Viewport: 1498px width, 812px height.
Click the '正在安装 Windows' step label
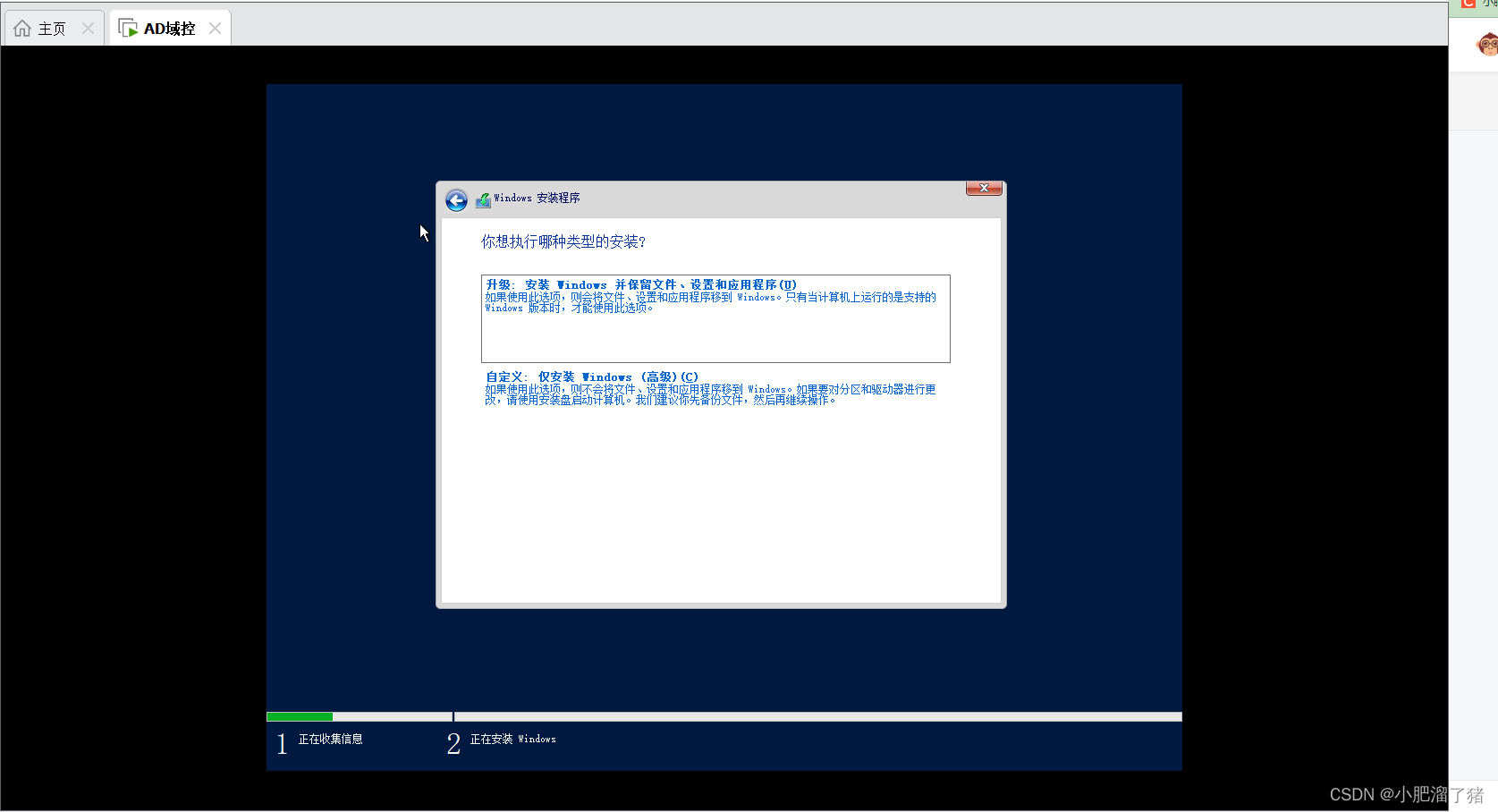click(513, 740)
